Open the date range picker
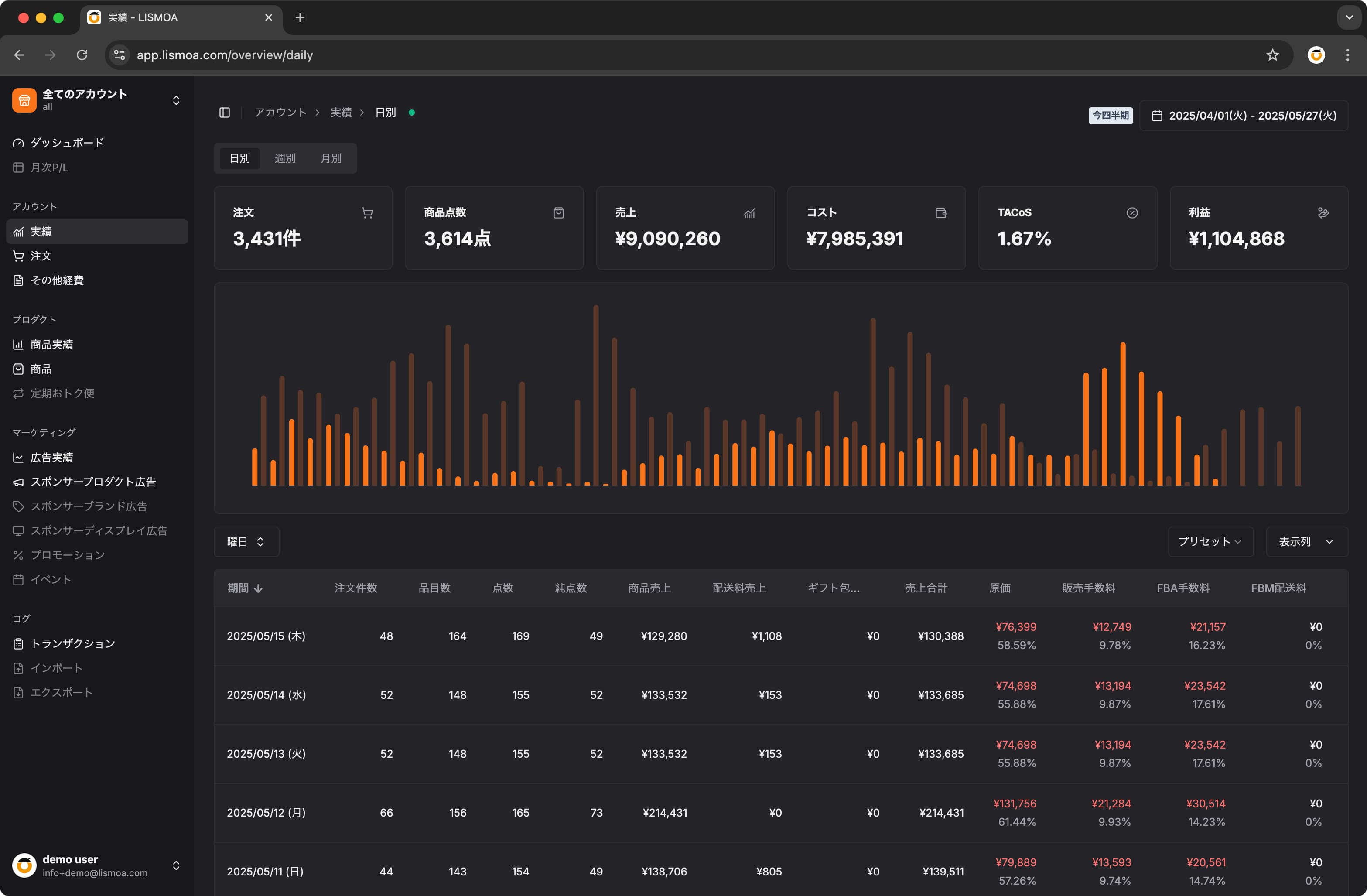 point(1244,116)
